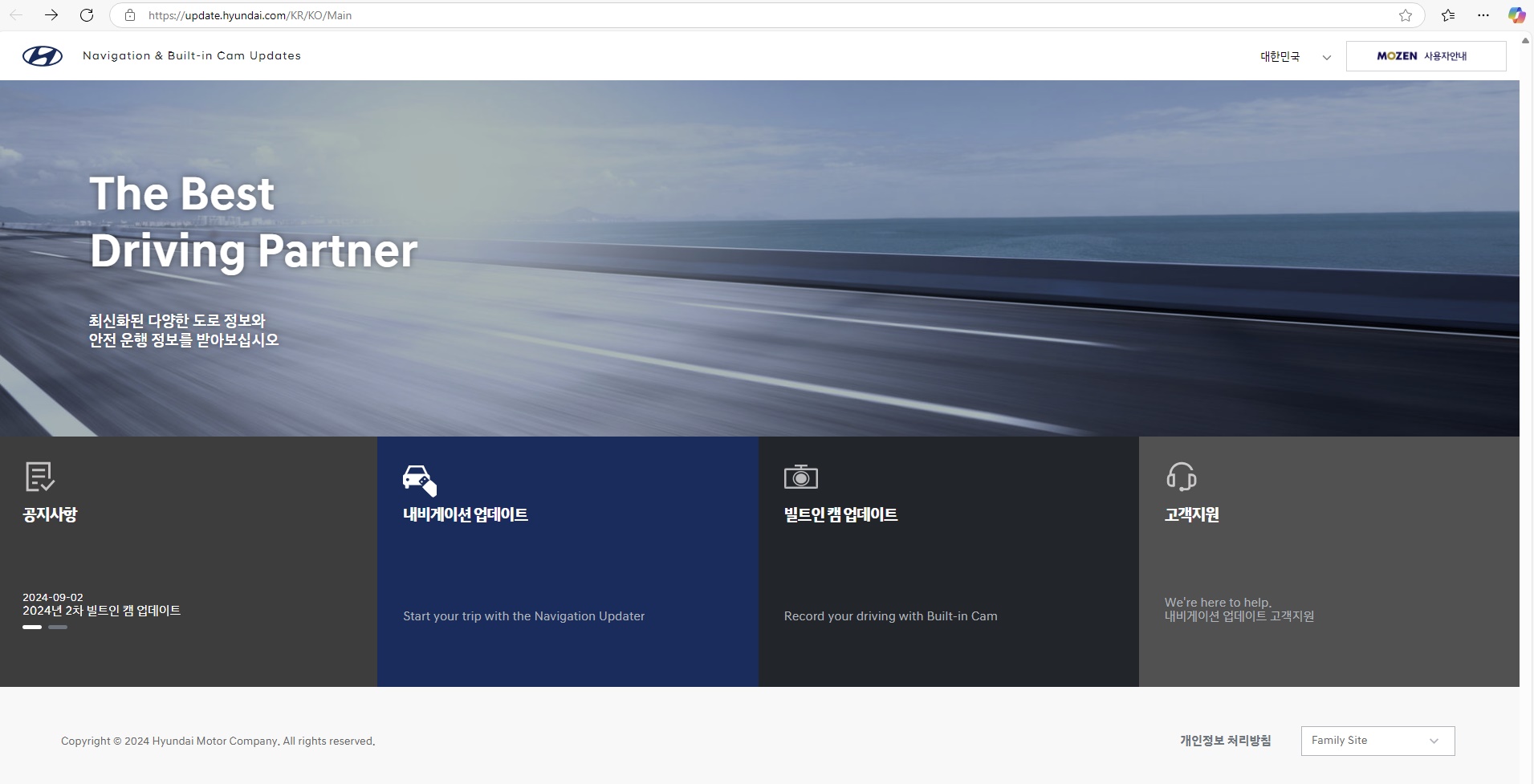Click Start your trip with the Navigation Updater

tap(523, 616)
